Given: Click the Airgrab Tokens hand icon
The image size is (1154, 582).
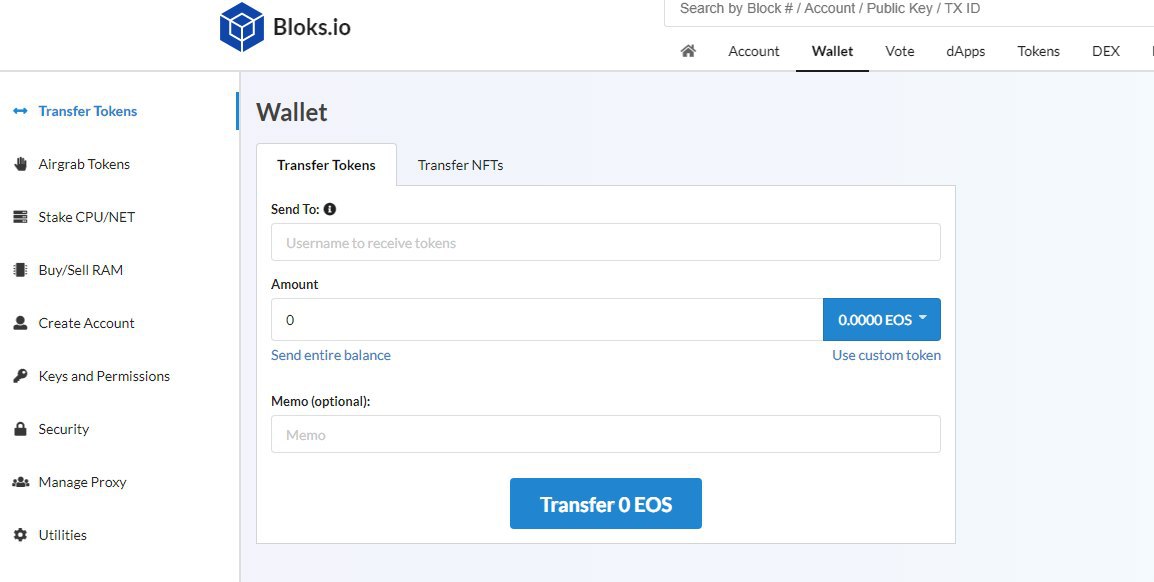Looking at the screenshot, I should (21, 164).
